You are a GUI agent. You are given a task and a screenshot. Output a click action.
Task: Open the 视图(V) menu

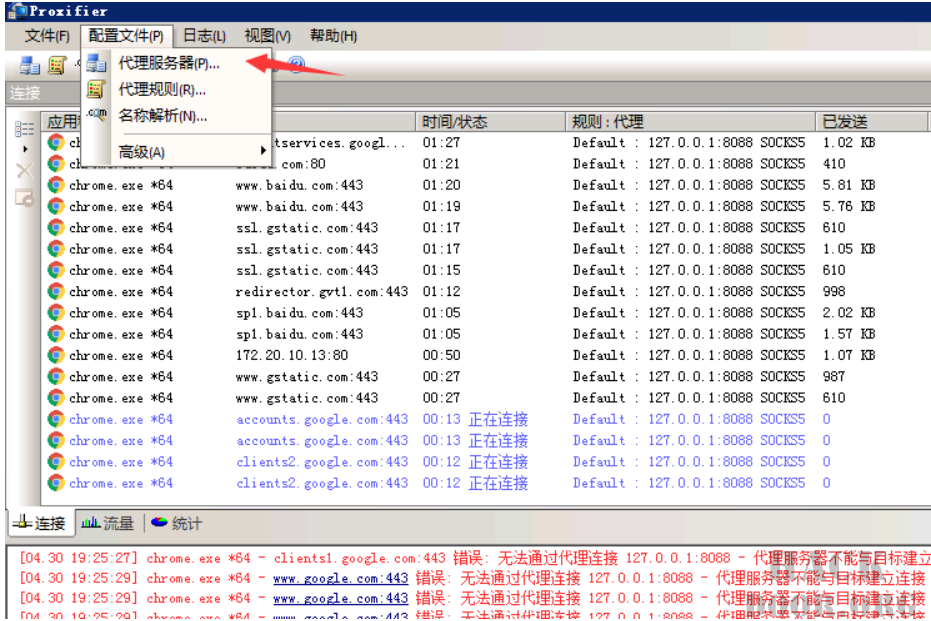point(267,36)
